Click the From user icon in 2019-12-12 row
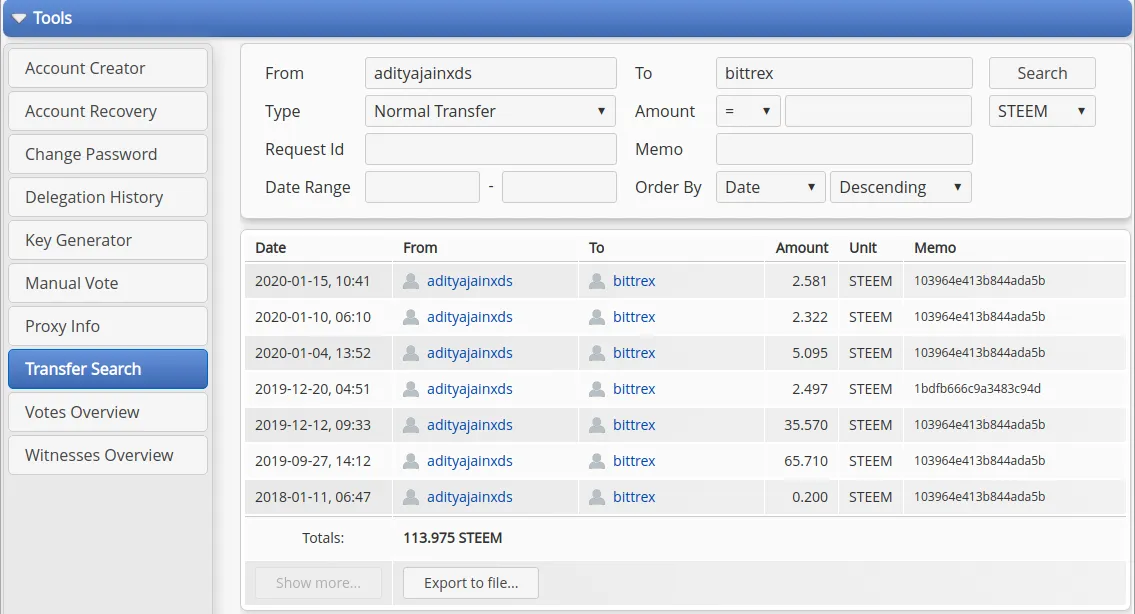Viewport: 1135px width, 614px height. [x=410, y=425]
